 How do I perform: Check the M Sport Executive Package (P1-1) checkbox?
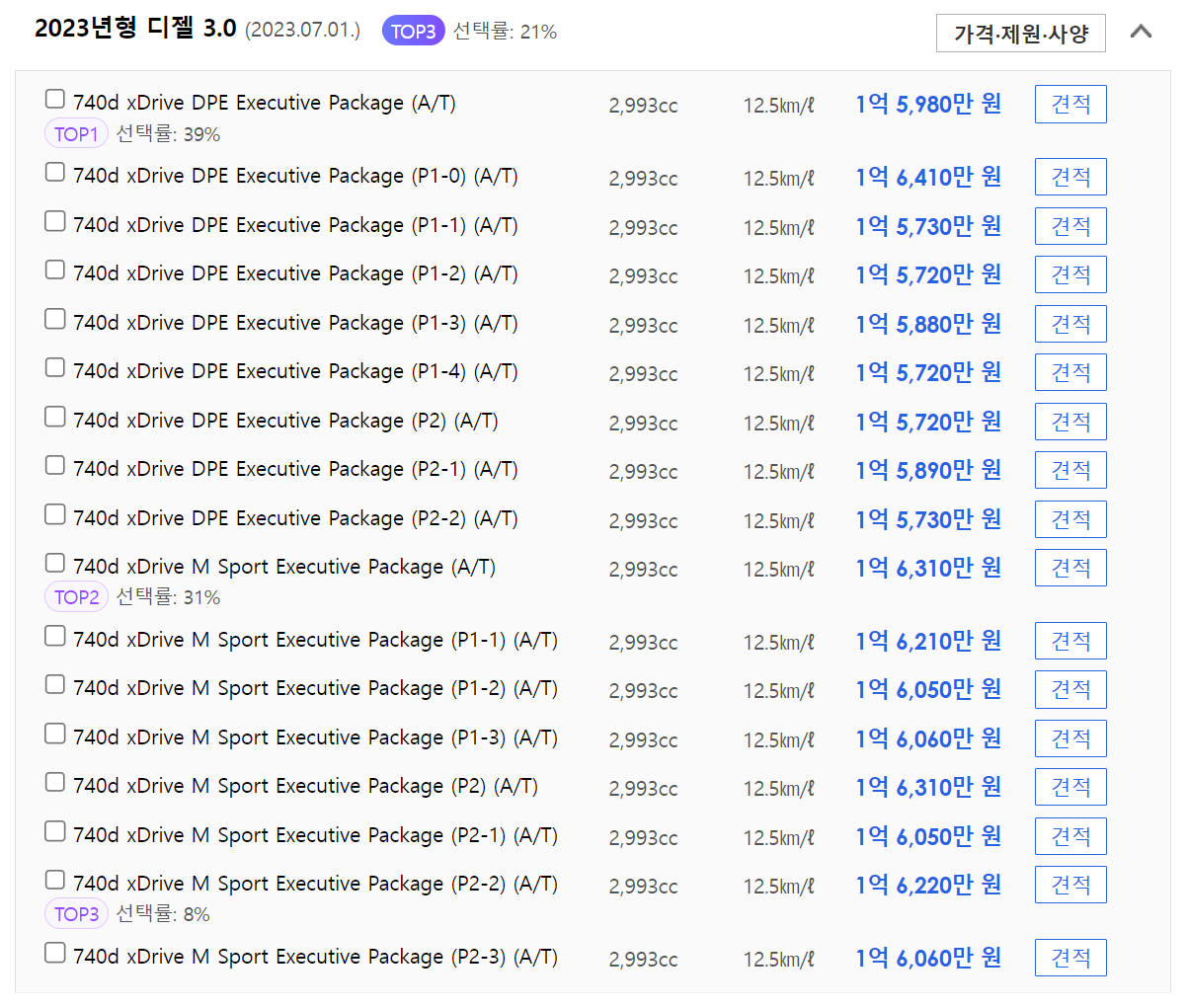tap(55, 636)
